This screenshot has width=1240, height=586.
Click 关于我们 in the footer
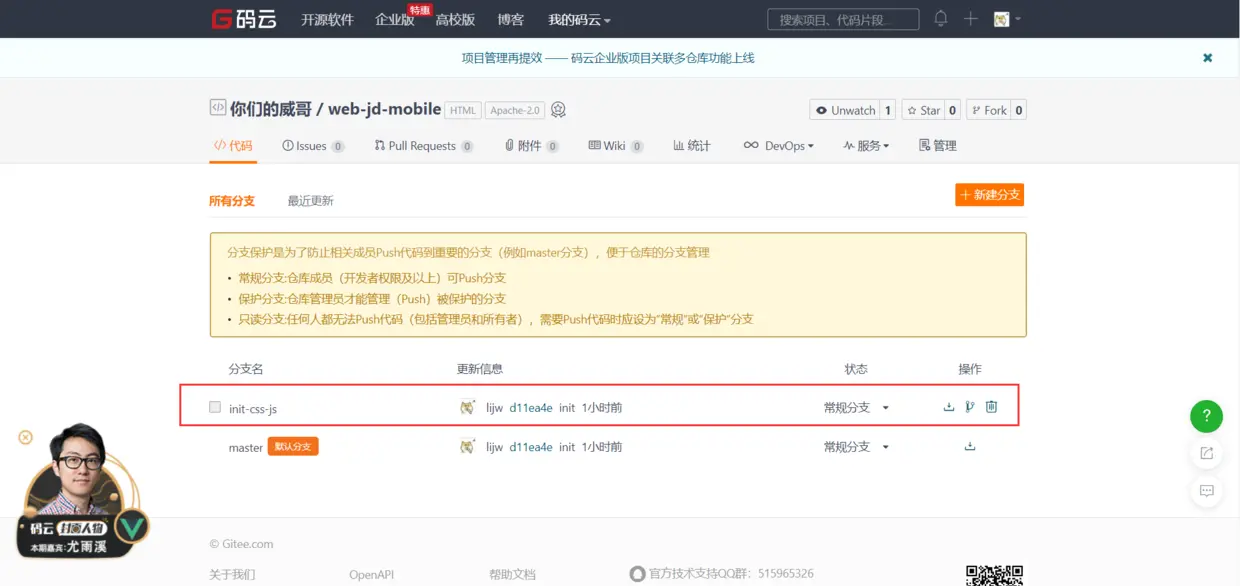click(x=232, y=574)
